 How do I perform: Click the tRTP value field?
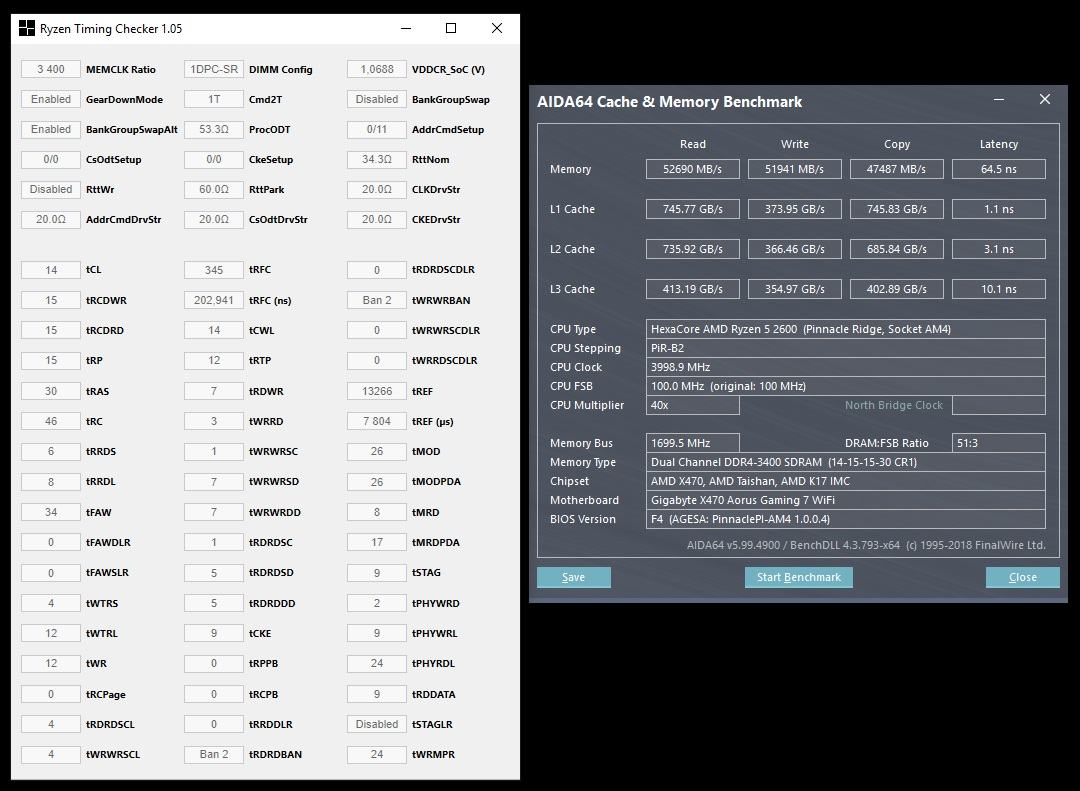coord(214,360)
